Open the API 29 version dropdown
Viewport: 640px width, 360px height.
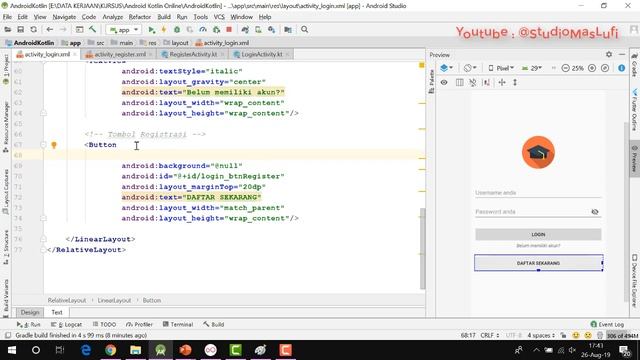[x=532, y=68]
